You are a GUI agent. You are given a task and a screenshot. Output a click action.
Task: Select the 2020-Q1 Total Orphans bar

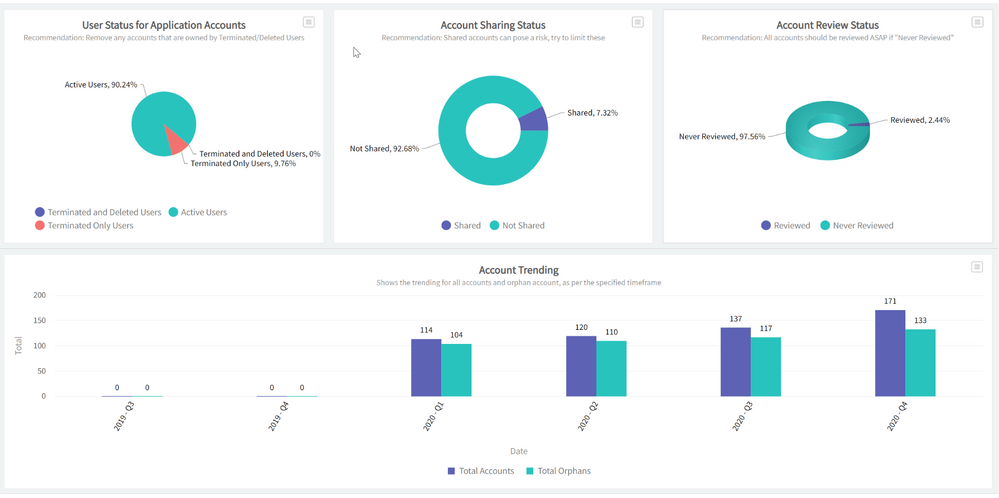[x=455, y=370]
